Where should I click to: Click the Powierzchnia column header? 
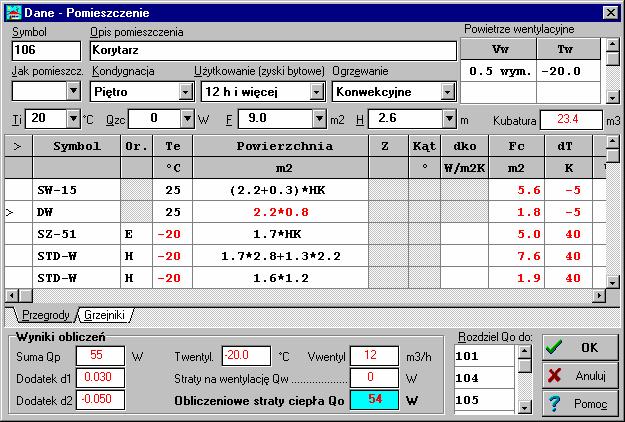[281, 146]
